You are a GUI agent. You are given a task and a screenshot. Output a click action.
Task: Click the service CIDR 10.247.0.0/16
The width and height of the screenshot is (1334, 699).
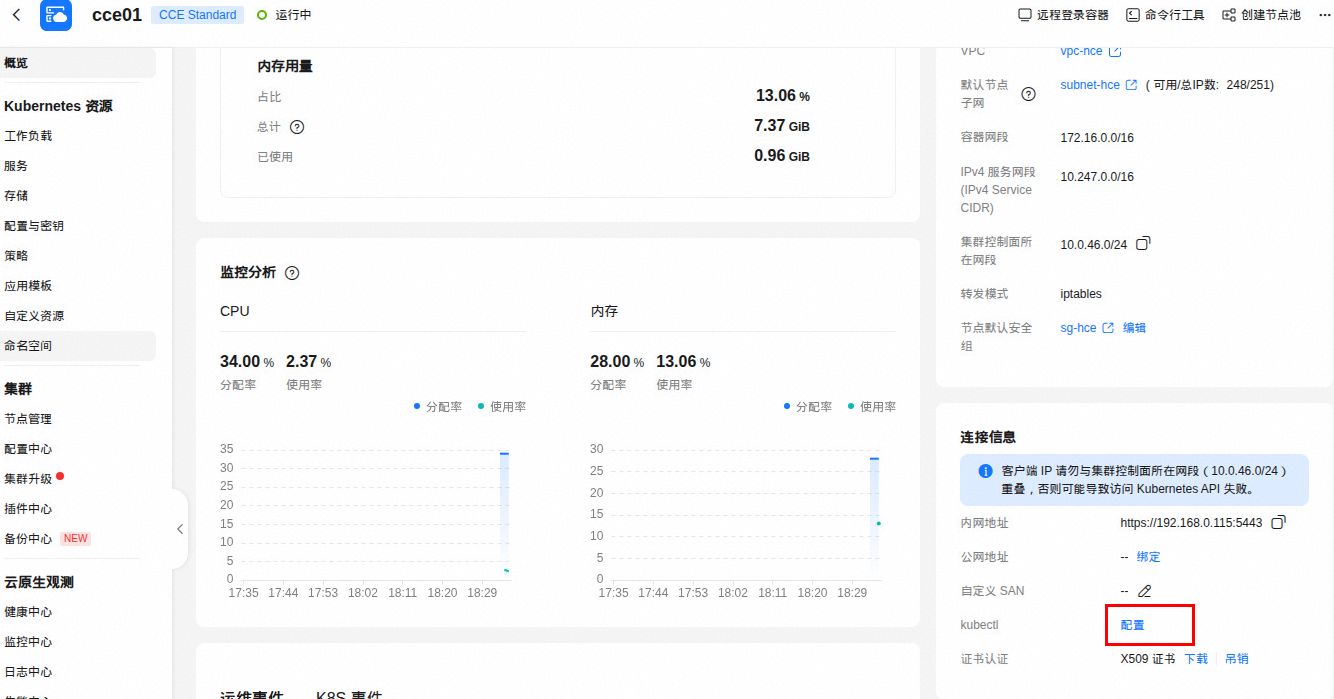(x=1097, y=177)
